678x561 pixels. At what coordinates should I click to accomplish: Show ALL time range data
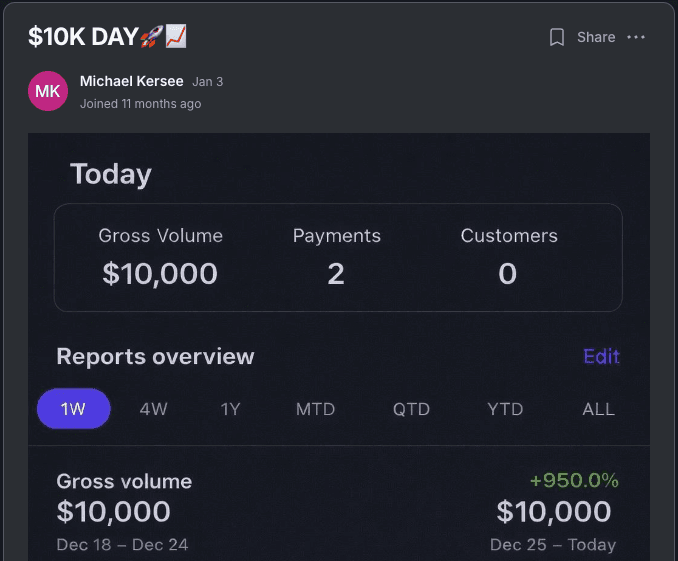coord(598,409)
